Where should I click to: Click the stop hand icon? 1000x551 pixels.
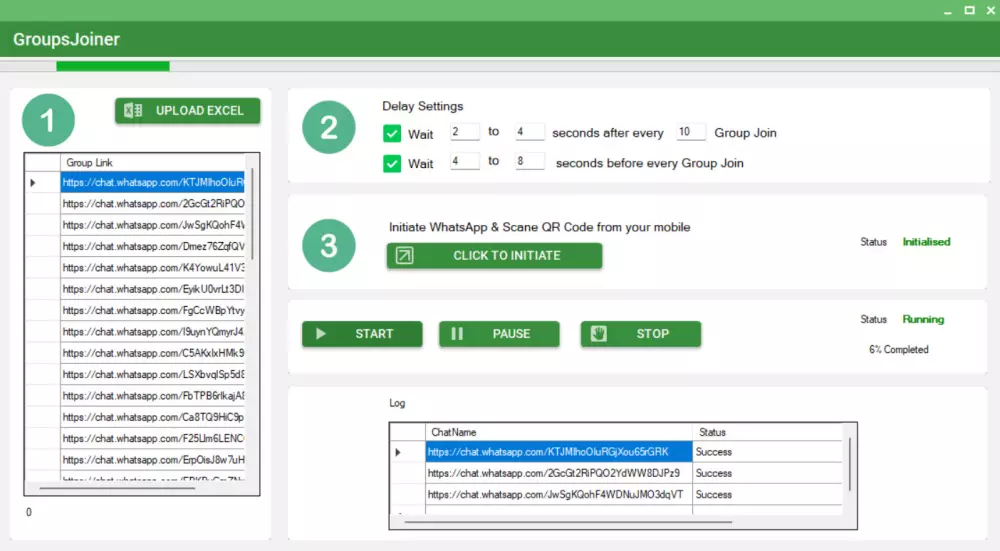pos(598,334)
